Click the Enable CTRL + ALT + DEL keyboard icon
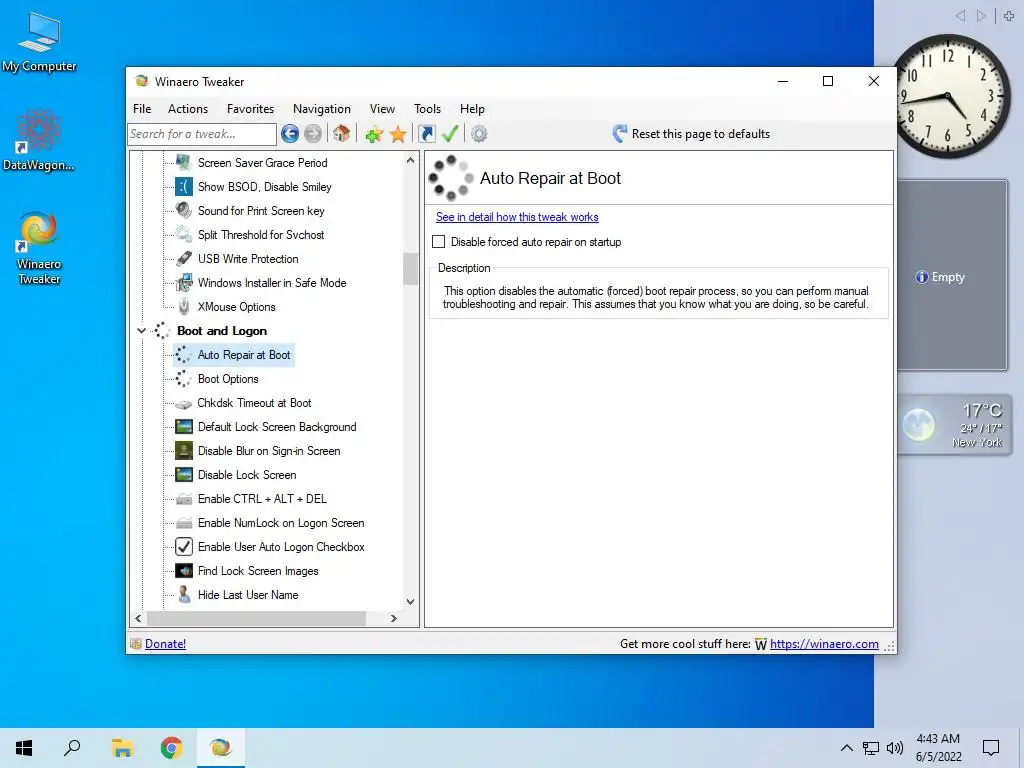This screenshot has height=768, width=1024. coord(184,499)
